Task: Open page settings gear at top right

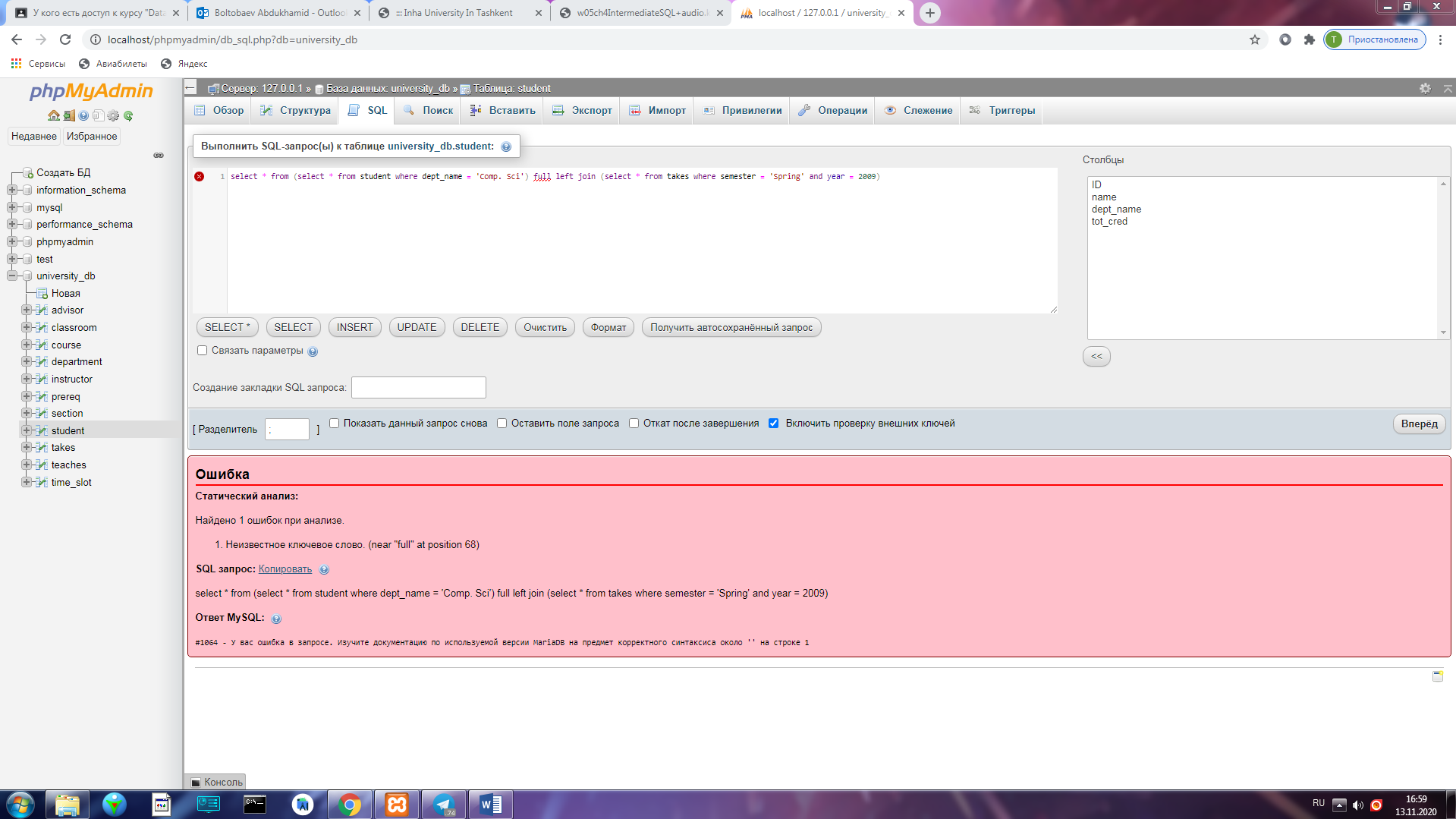Action: pos(1425,88)
